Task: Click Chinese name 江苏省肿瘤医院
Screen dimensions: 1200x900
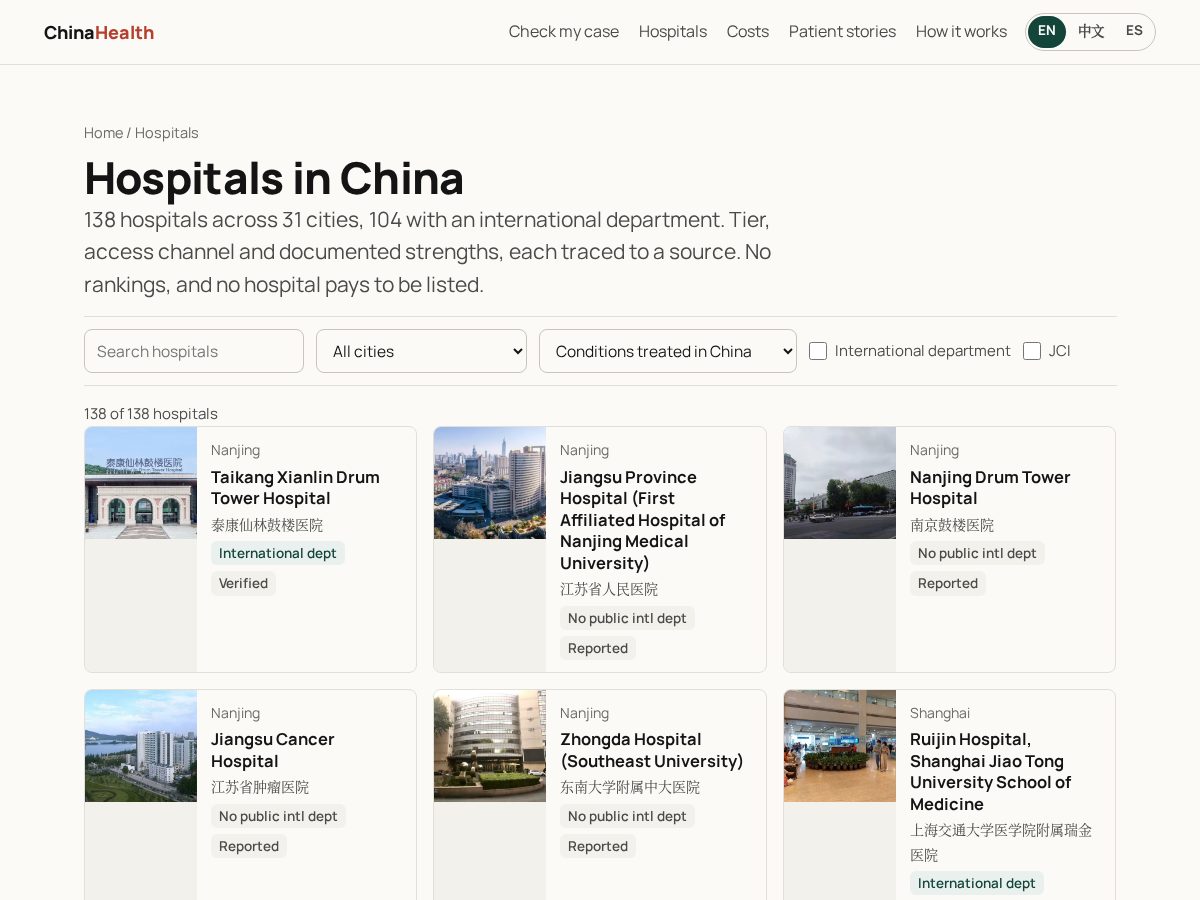Action: coord(260,787)
